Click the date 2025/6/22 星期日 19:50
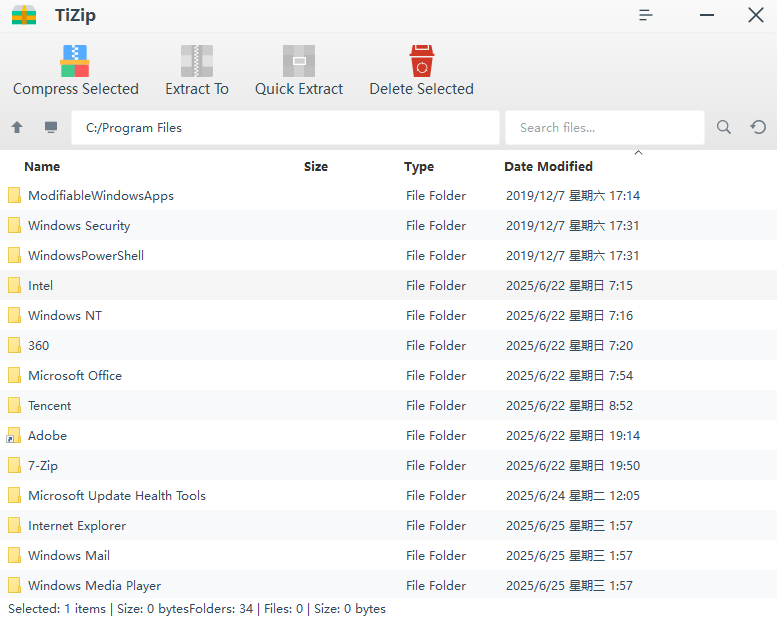This screenshot has height=617, width=777. 573,465
